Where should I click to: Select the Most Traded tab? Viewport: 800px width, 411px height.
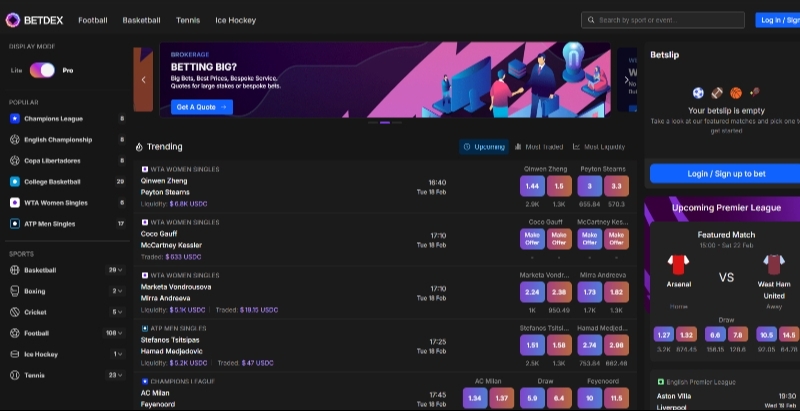(x=539, y=147)
